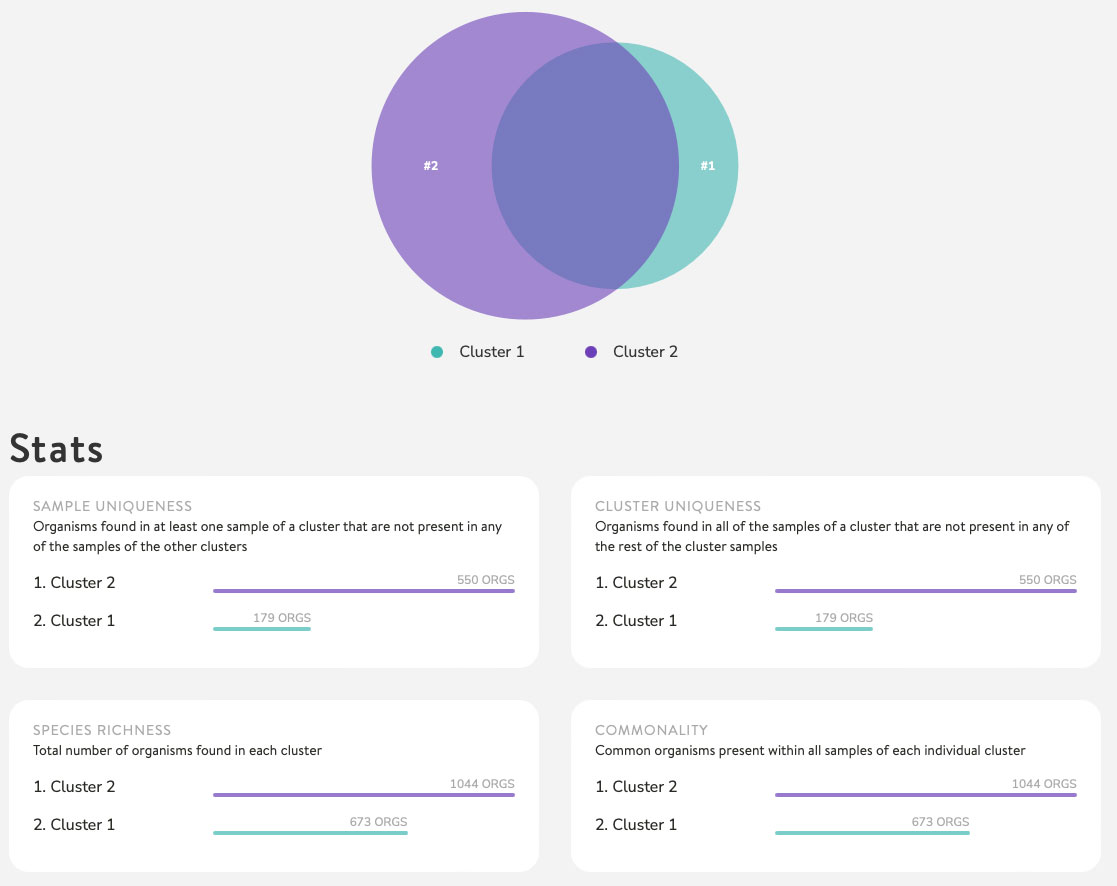Select the #2 label in the Venn diagram
This screenshot has height=886, width=1117.
(431, 166)
